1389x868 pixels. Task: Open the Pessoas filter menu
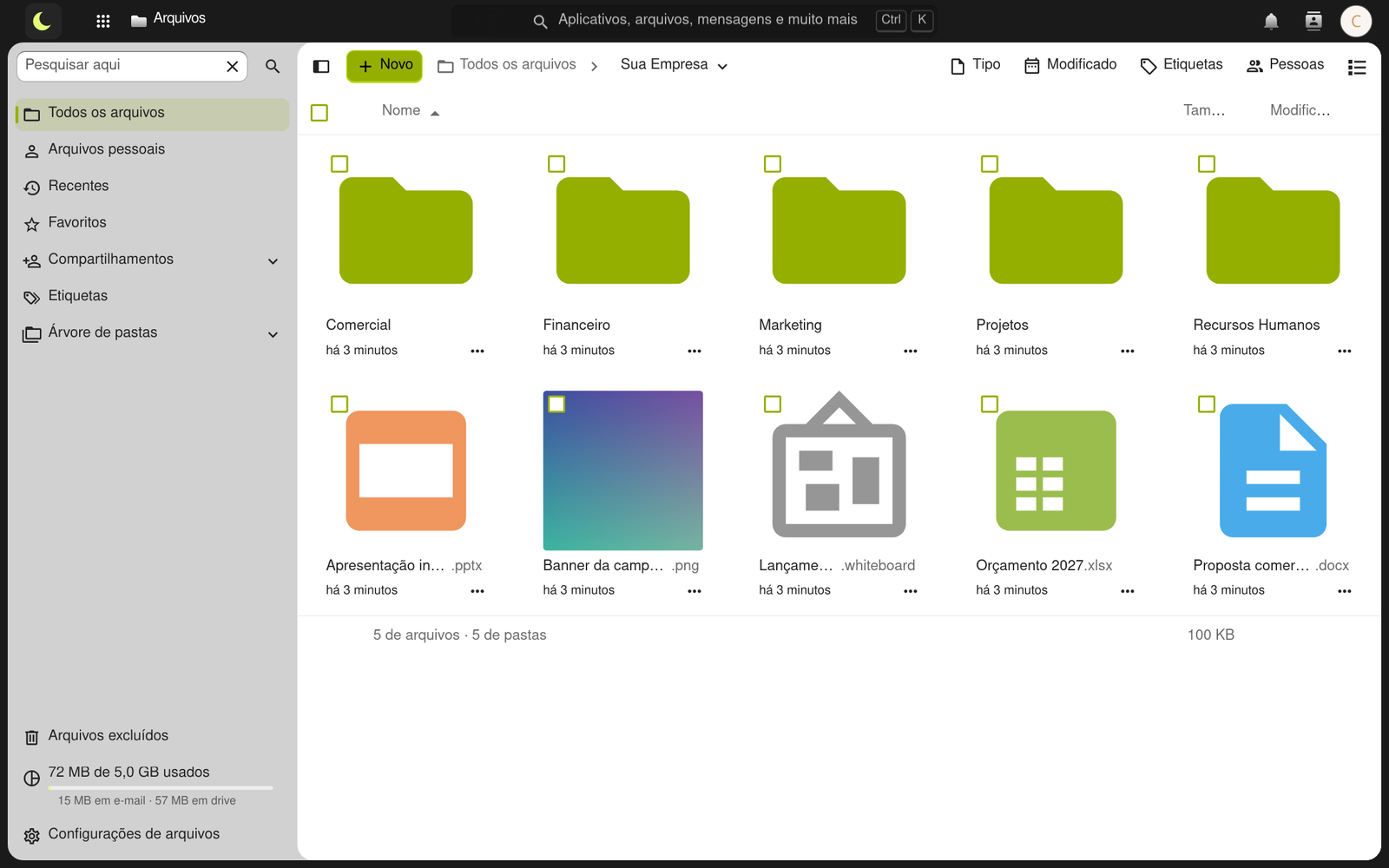coord(1285,65)
